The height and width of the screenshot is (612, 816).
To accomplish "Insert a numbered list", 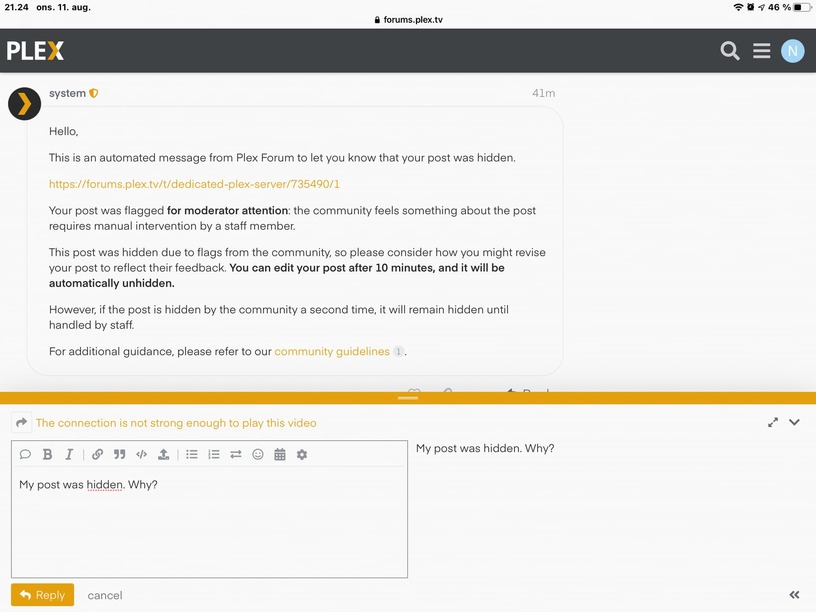I will (214, 454).
